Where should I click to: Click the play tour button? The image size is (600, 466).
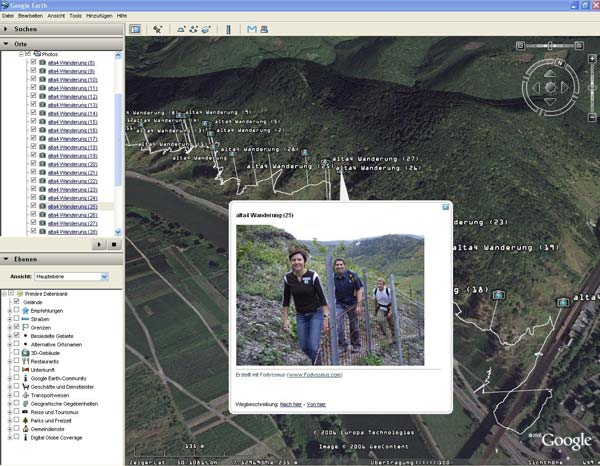pyautogui.click(x=99, y=244)
